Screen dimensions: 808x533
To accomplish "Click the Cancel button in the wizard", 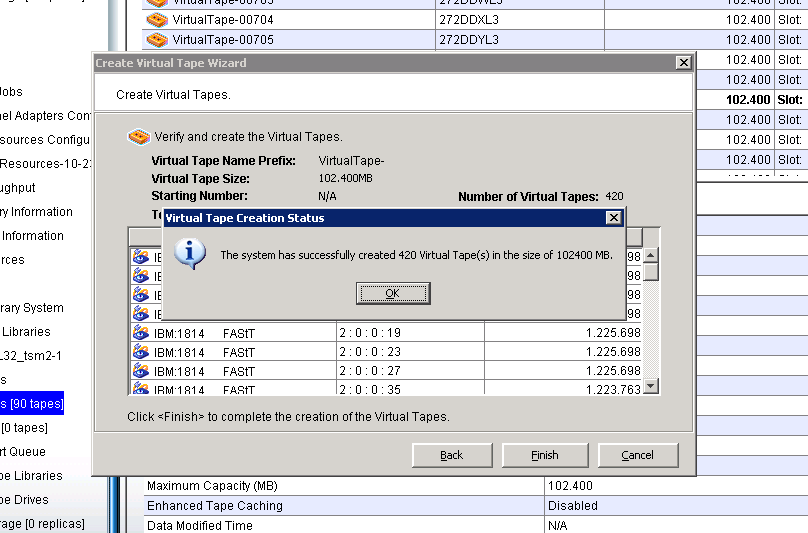I will 638,455.
